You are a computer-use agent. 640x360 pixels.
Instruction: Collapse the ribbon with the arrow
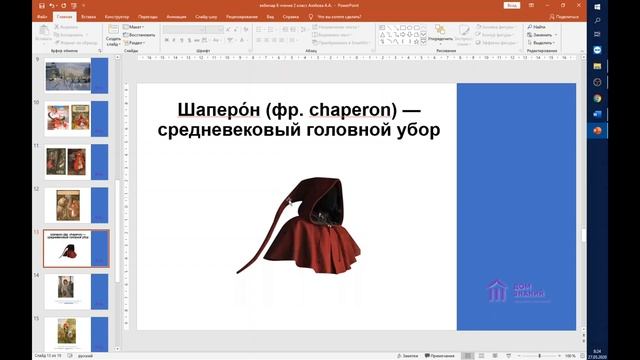[582, 51]
